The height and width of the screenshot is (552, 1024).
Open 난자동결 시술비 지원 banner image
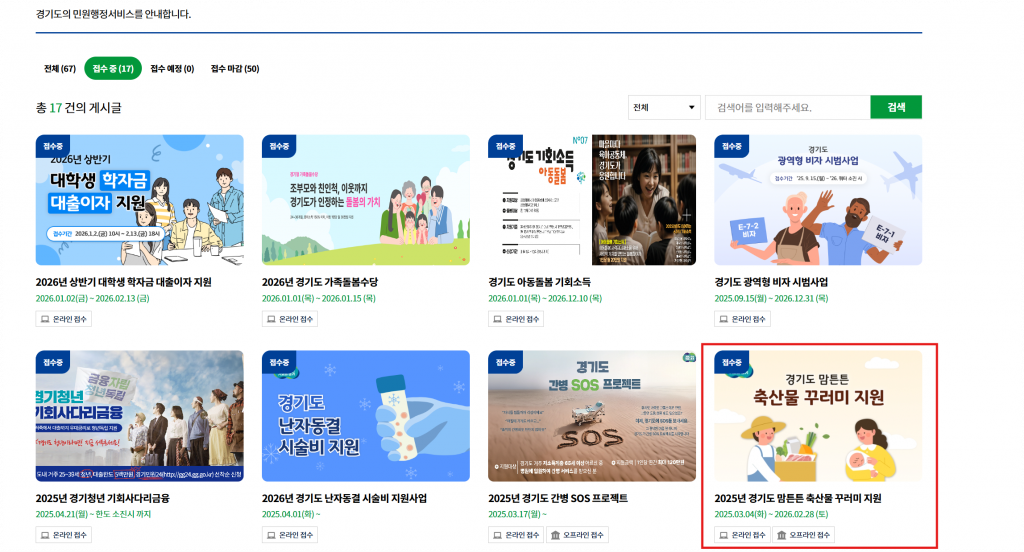pyautogui.click(x=366, y=416)
